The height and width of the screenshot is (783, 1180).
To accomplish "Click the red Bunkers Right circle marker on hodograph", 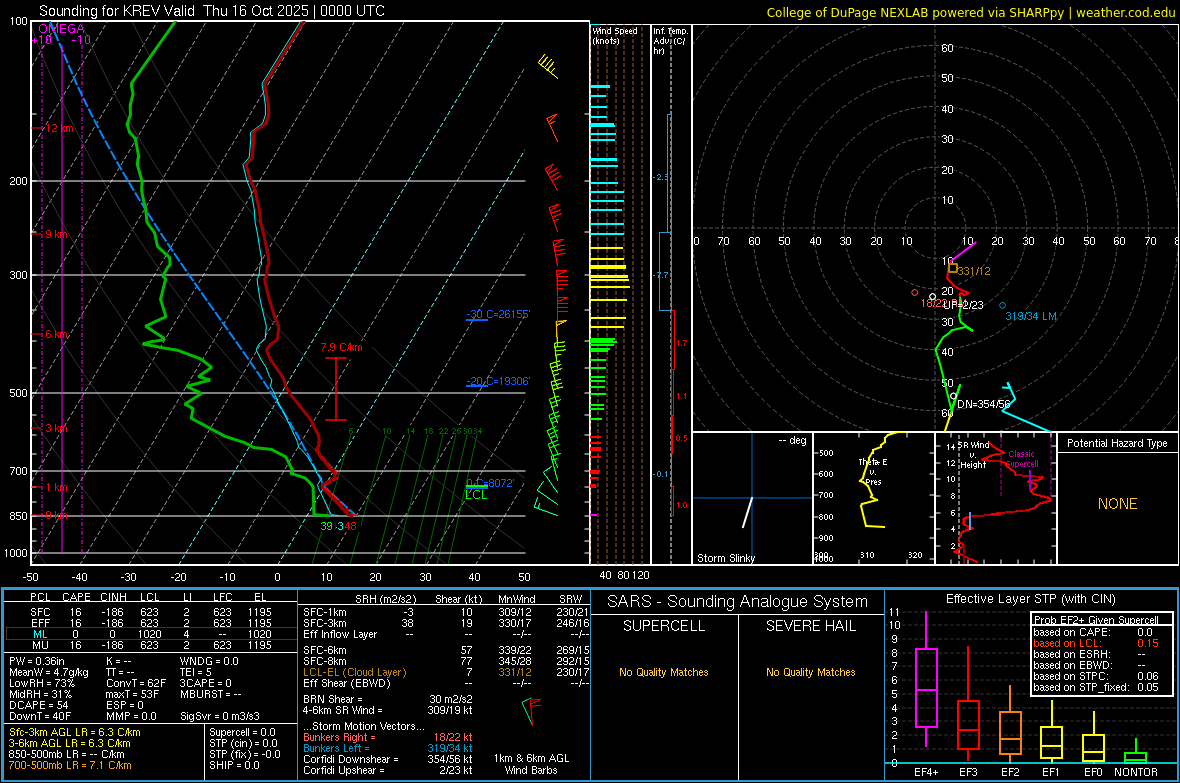I will (x=914, y=292).
